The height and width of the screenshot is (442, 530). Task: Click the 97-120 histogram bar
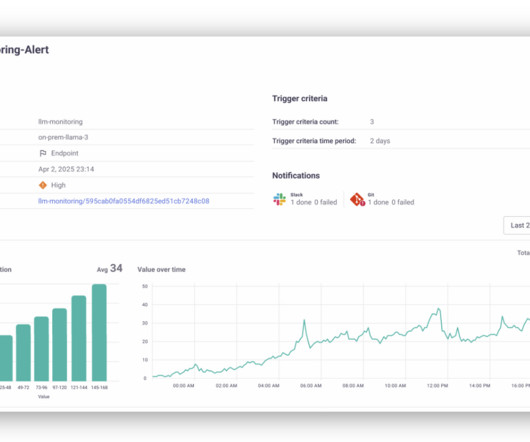pyautogui.click(x=59, y=345)
